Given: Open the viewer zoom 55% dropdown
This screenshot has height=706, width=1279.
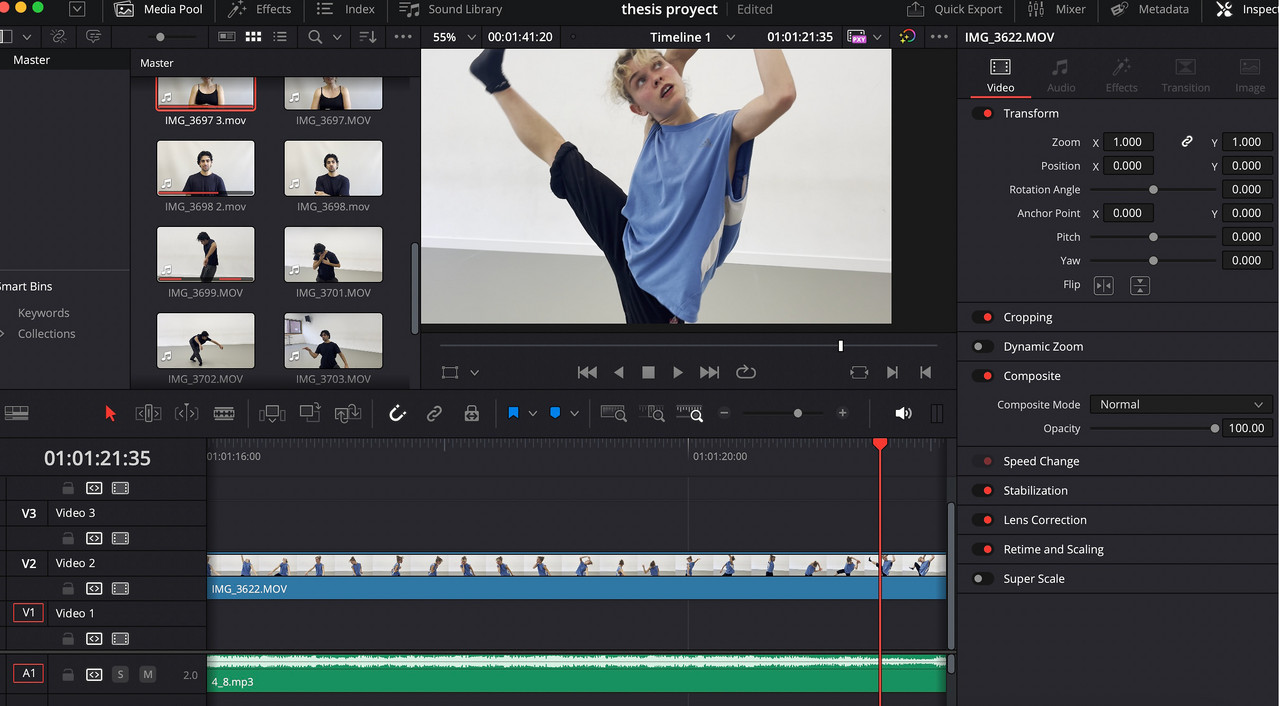Looking at the screenshot, I should click(x=454, y=37).
